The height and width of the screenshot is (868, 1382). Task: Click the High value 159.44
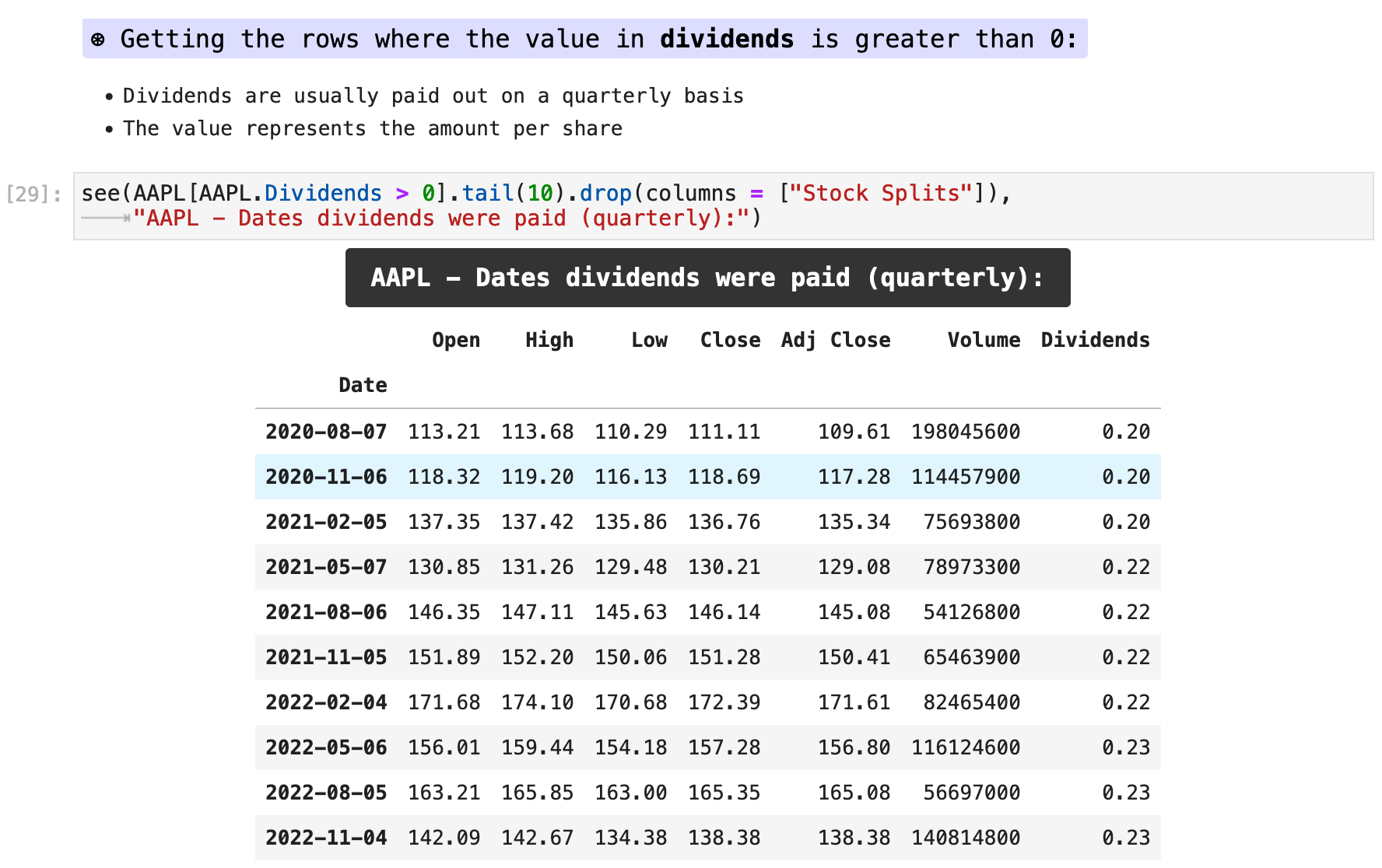(538, 747)
